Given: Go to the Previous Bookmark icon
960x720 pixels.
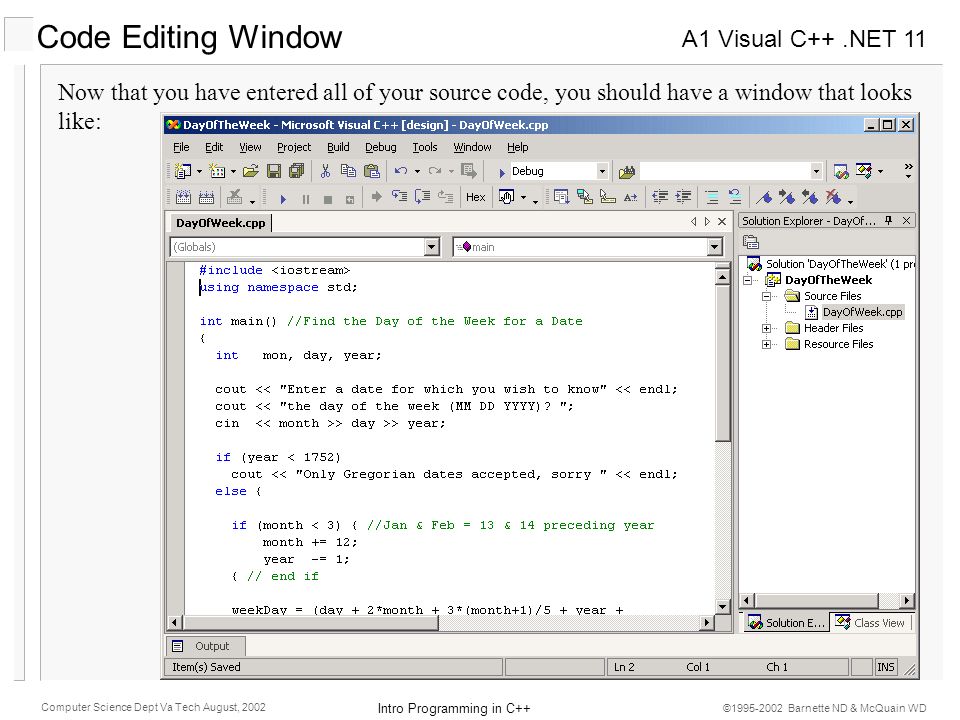Looking at the screenshot, I should click(810, 197).
